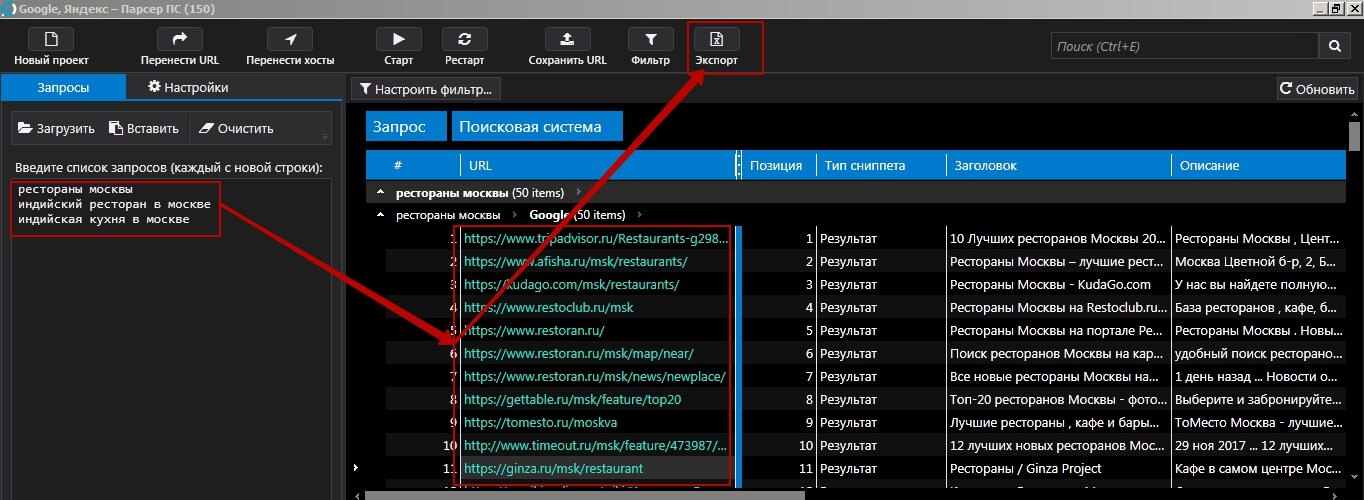Open the restoran.ru/msk/map/near URL
The width and height of the screenshot is (1364, 500).
coord(579,354)
